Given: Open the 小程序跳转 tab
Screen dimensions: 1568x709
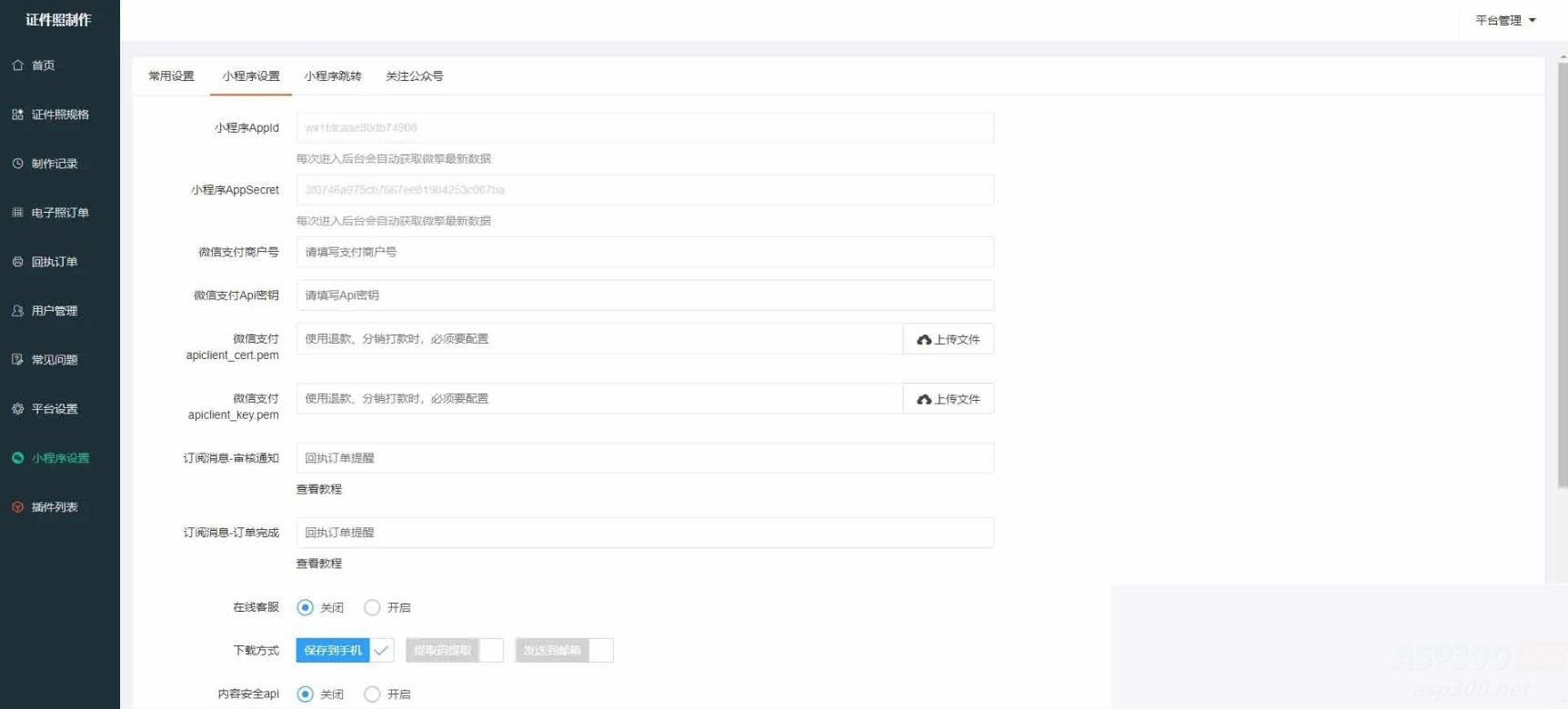Looking at the screenshot, I should [x=332, y=76].
